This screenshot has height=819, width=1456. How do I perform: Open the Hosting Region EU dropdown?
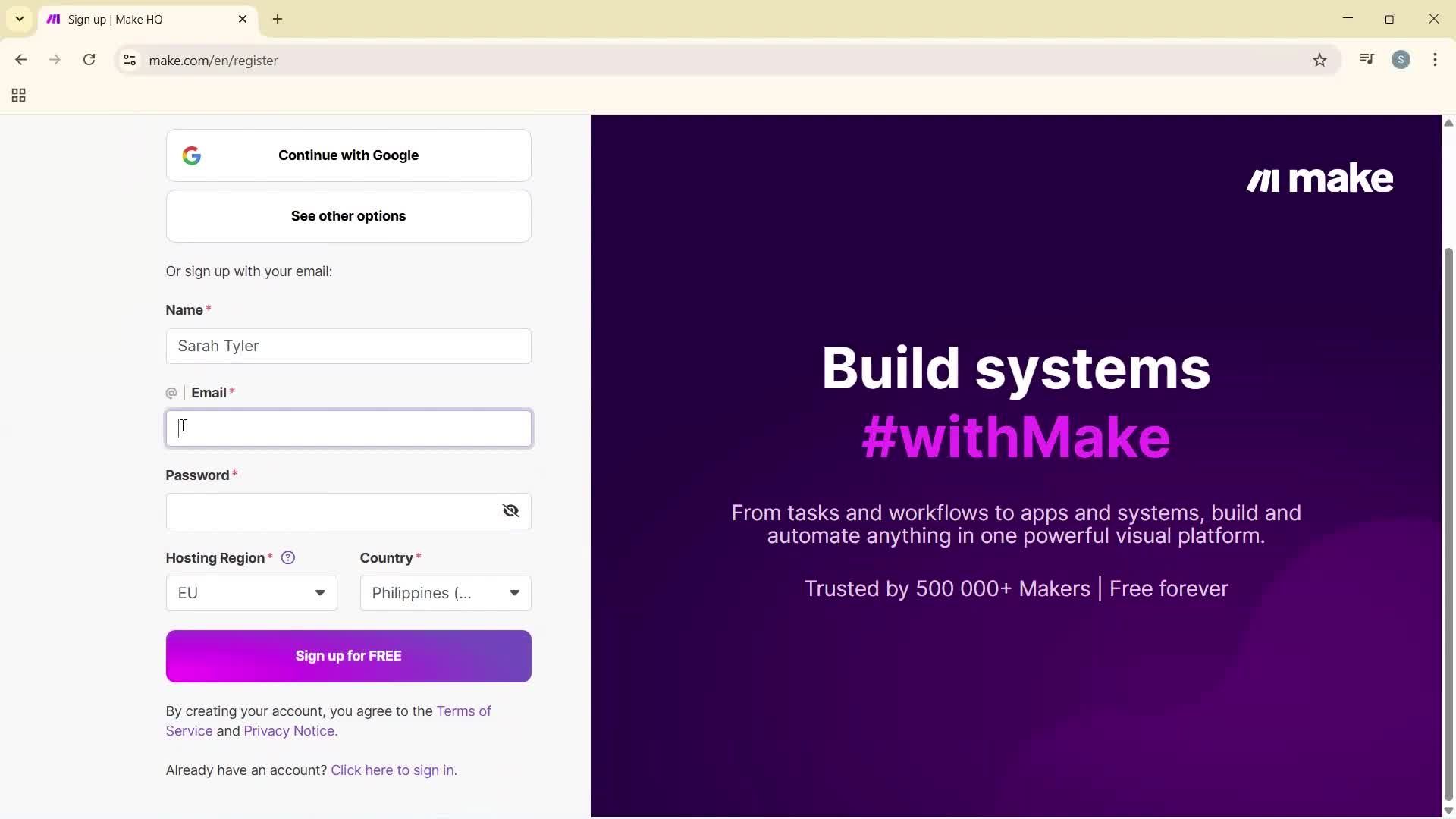pos(251,592)
